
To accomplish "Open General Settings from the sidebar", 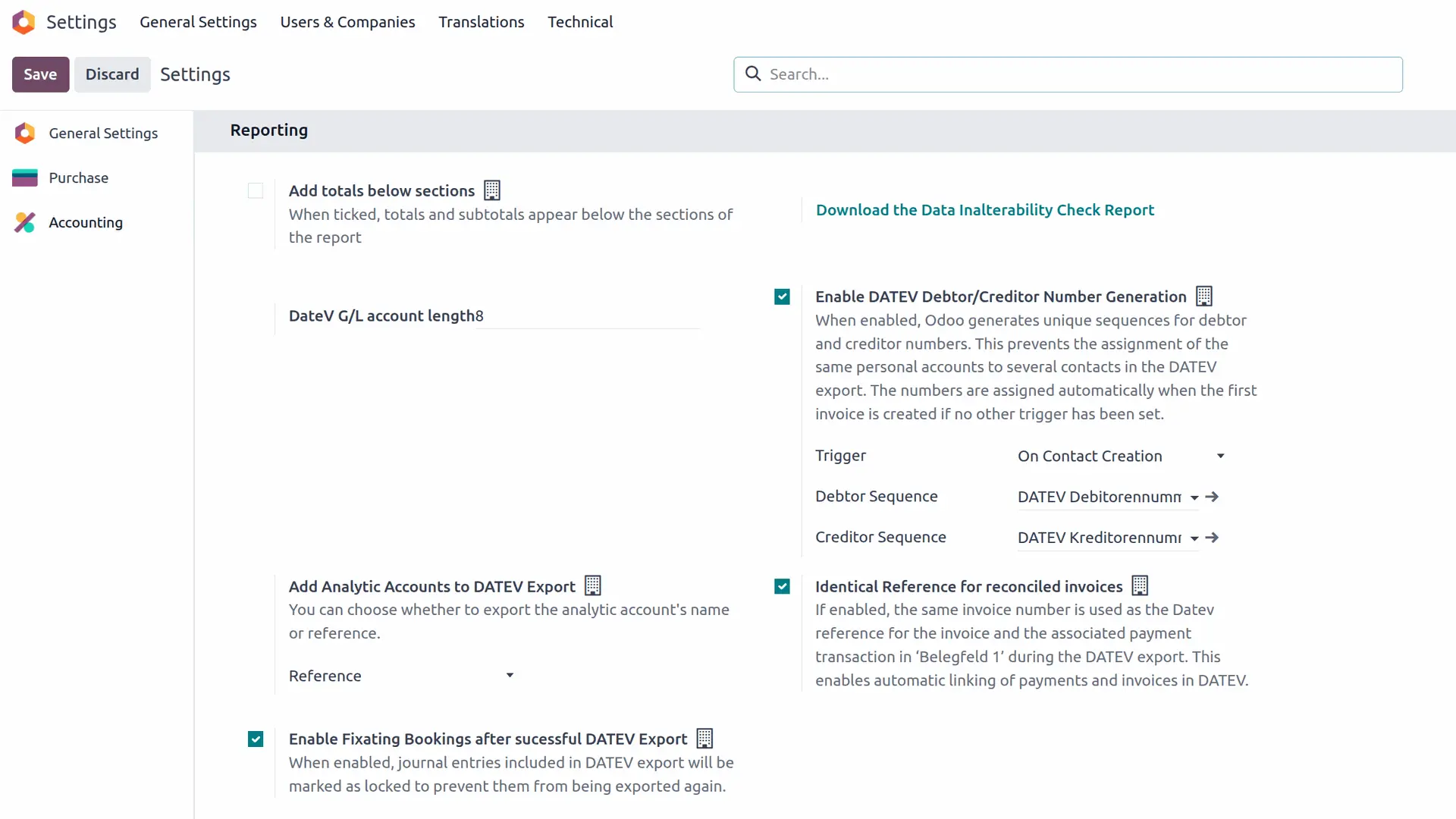I will [x=103, y=133].
